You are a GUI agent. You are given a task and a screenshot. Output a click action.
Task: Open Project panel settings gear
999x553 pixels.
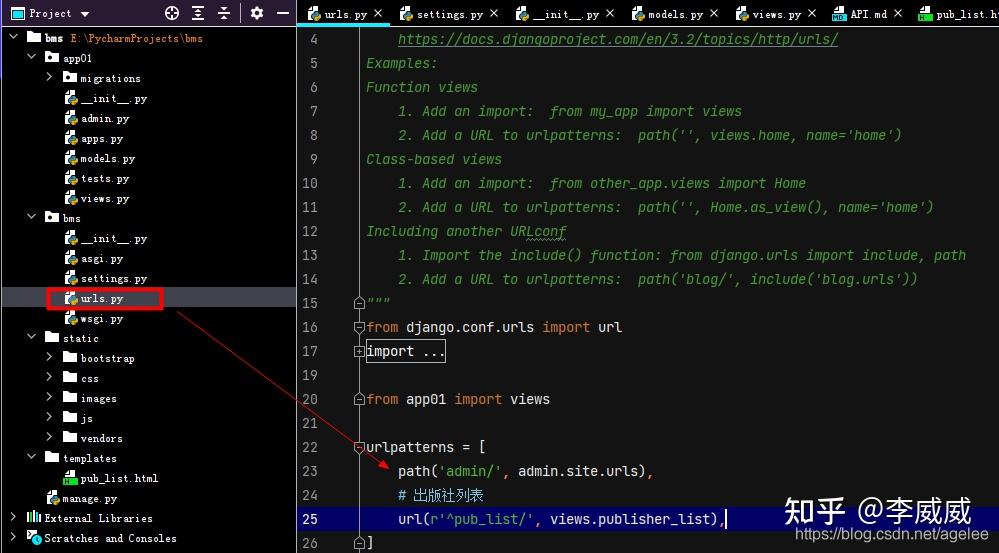point(257,13)
